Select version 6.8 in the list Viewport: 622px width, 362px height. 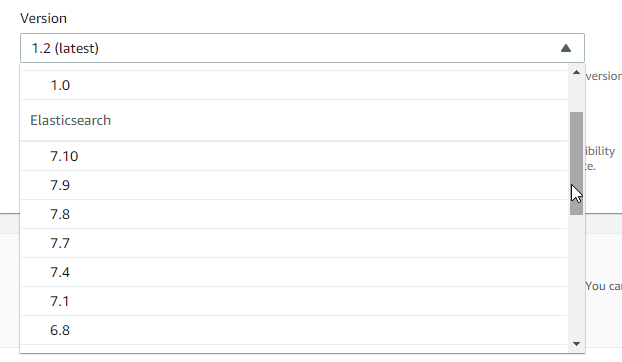click(294, 330)
